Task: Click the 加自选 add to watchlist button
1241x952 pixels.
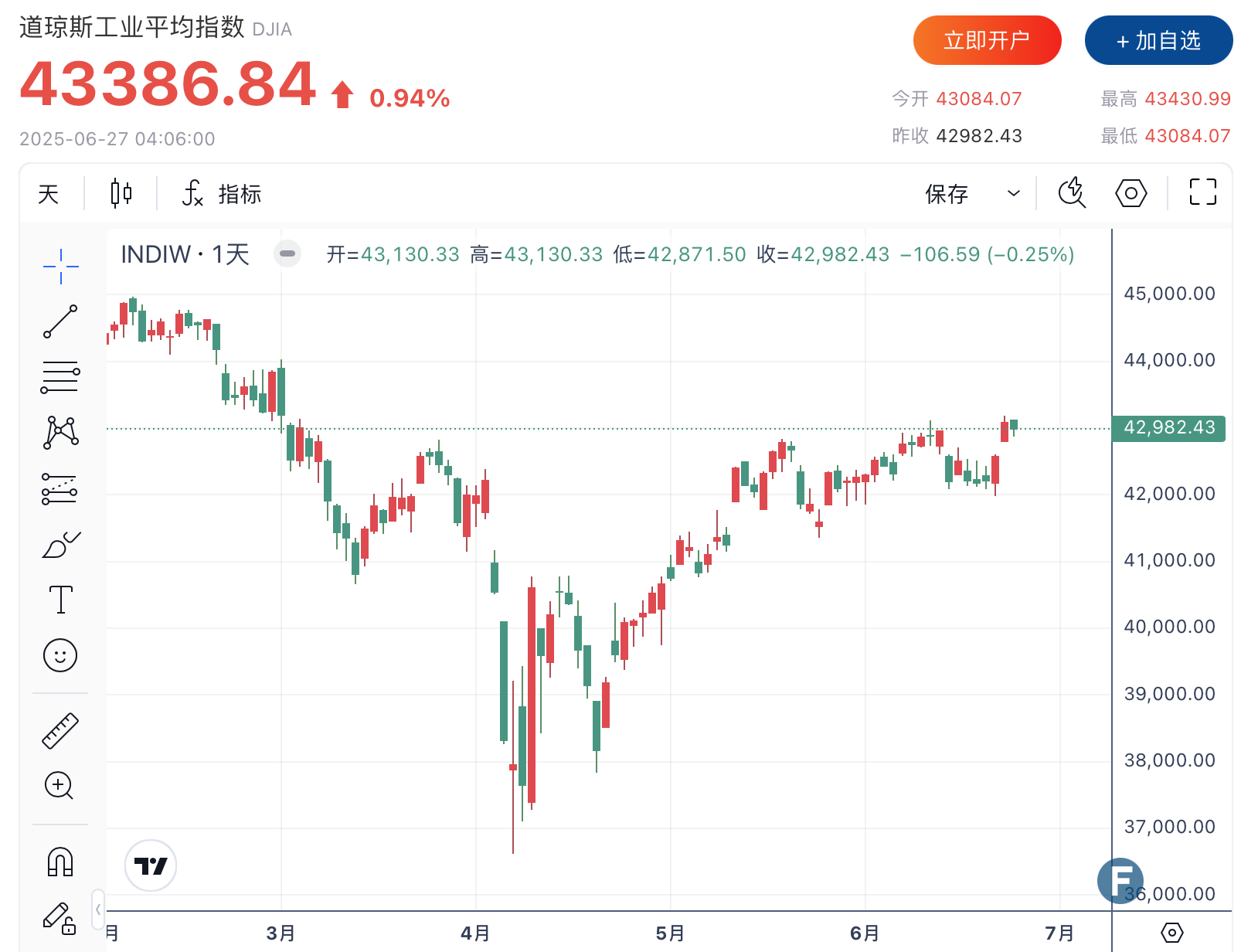Action: [x=1158, y=40]
